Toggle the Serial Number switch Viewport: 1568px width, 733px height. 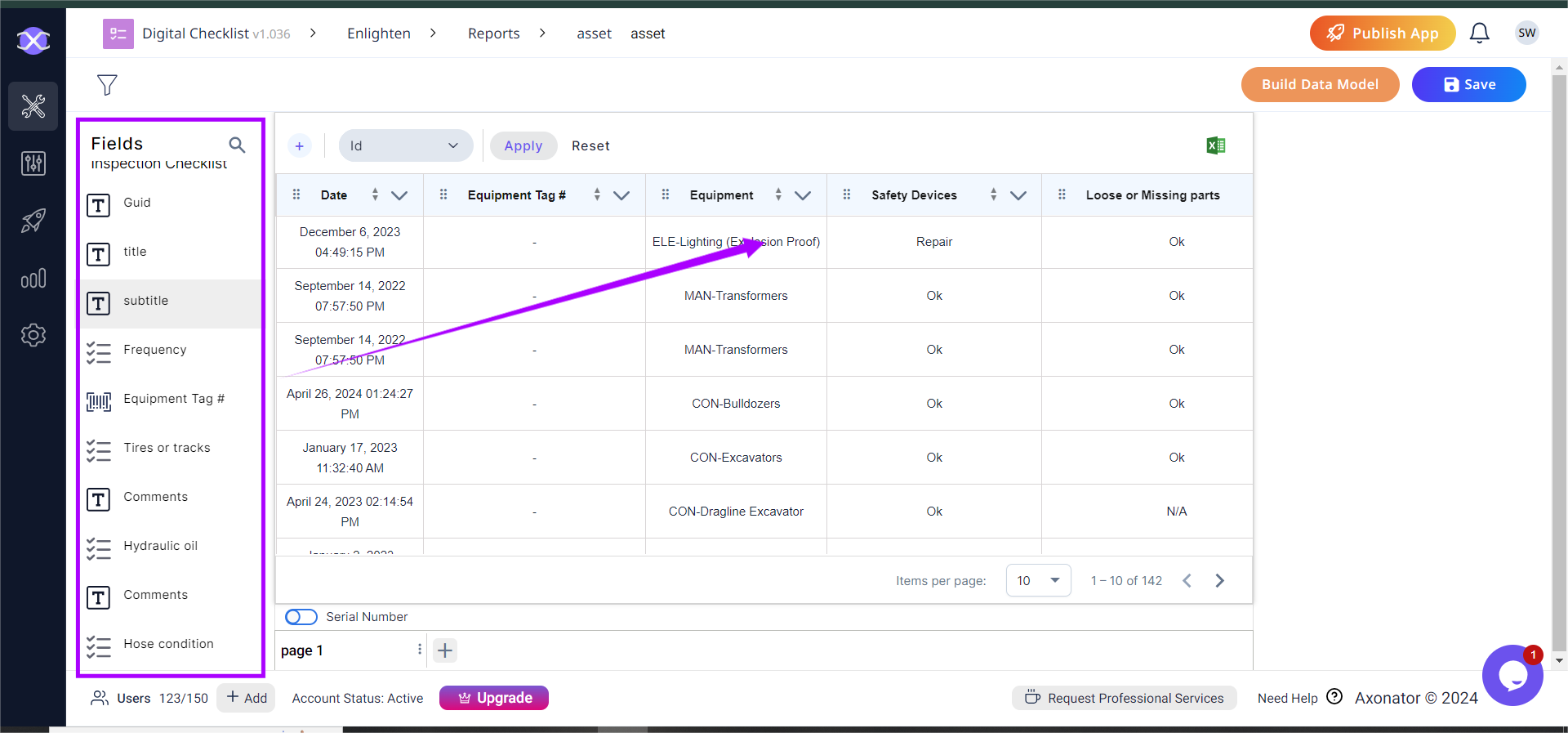[x=301, y=617]
